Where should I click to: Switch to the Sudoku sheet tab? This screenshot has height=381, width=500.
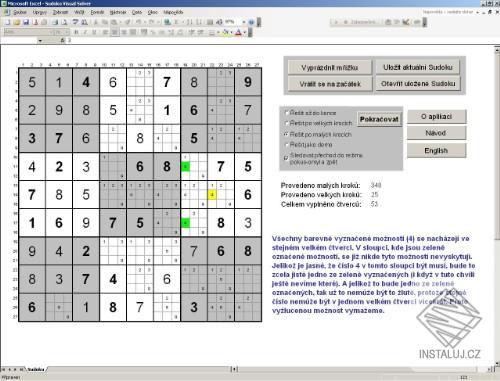pos(36,369)
